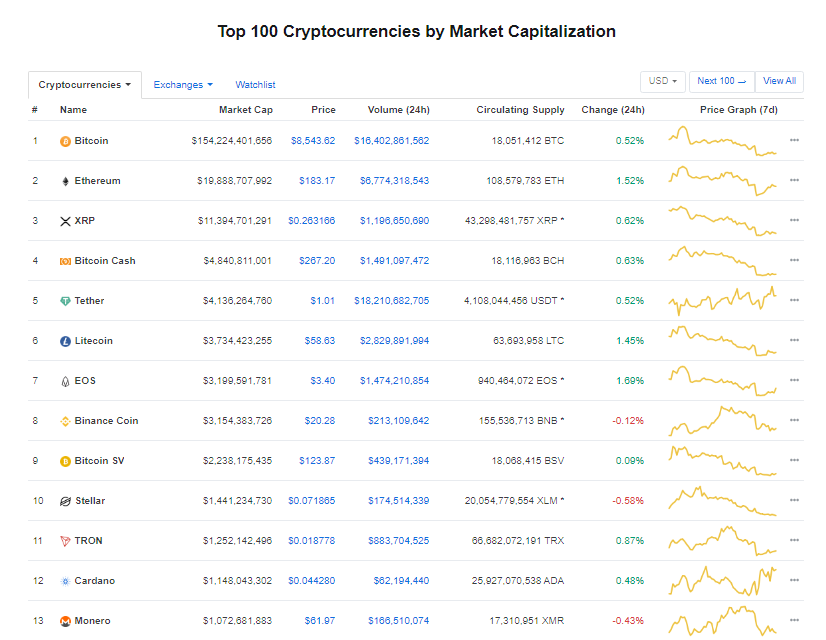Click Litecoin price $58.63
826x640 pixels.
pos(320,341)
